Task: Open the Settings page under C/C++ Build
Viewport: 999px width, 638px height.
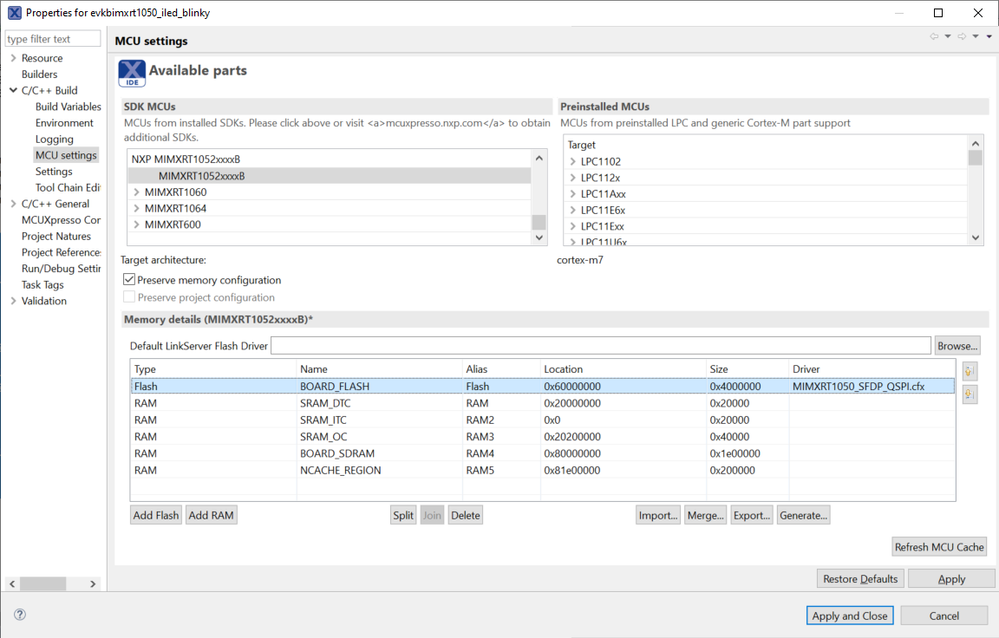Action: (54, 171)
